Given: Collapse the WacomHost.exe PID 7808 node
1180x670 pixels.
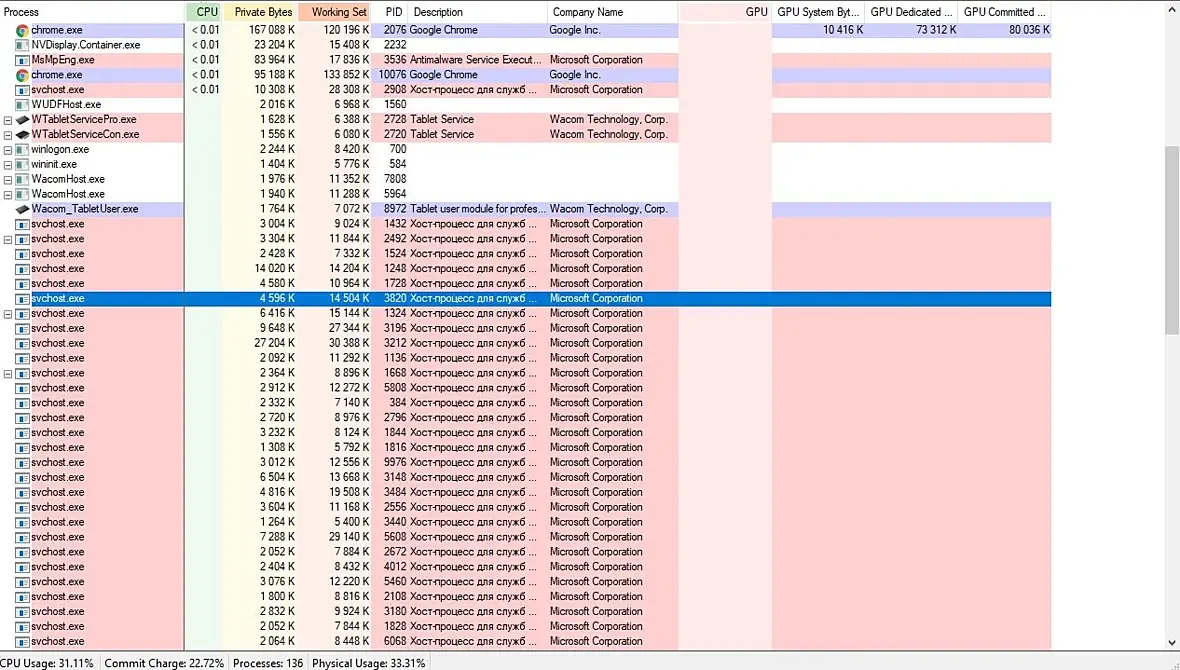Looking at the screenshot, I should click(8, 179).
